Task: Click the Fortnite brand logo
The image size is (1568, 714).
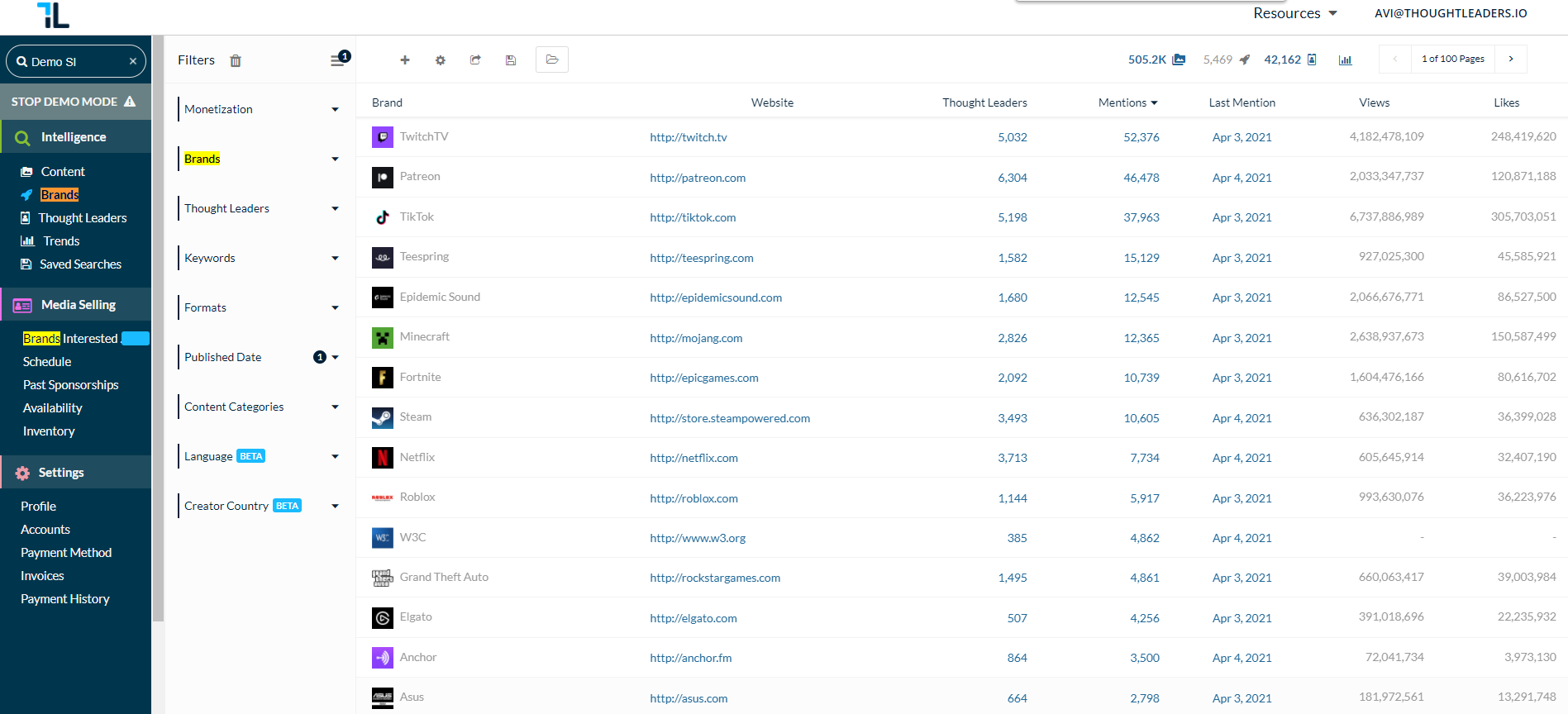Action: tap(383, 378)
